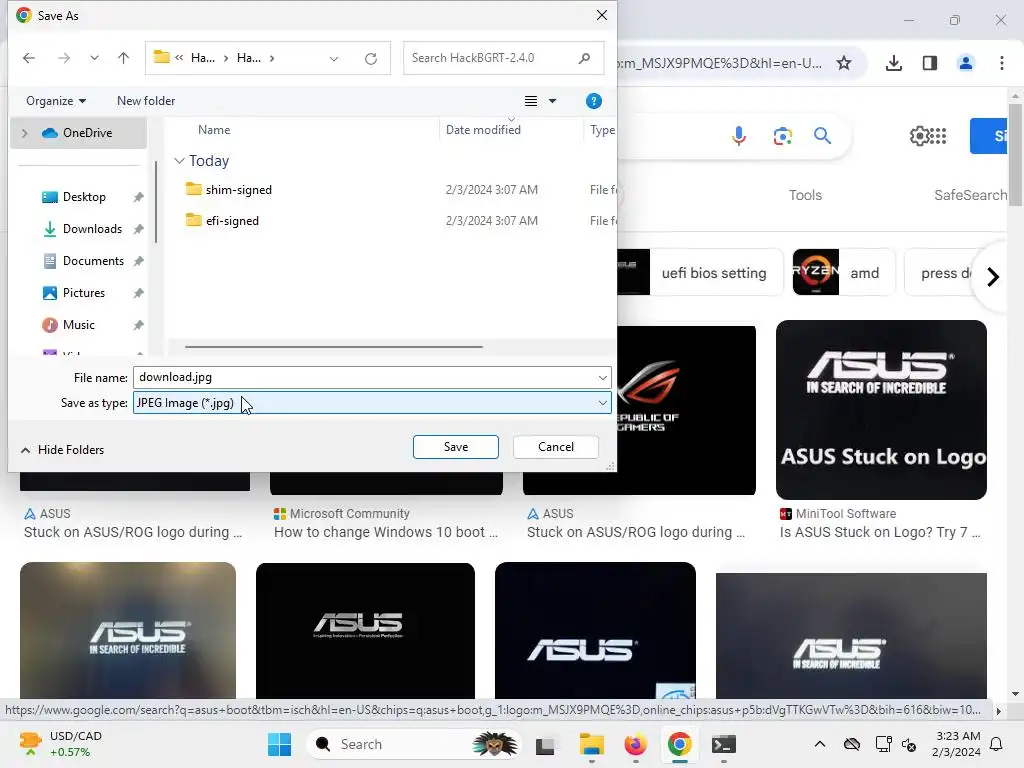Start Google voice search microphone

739,136
